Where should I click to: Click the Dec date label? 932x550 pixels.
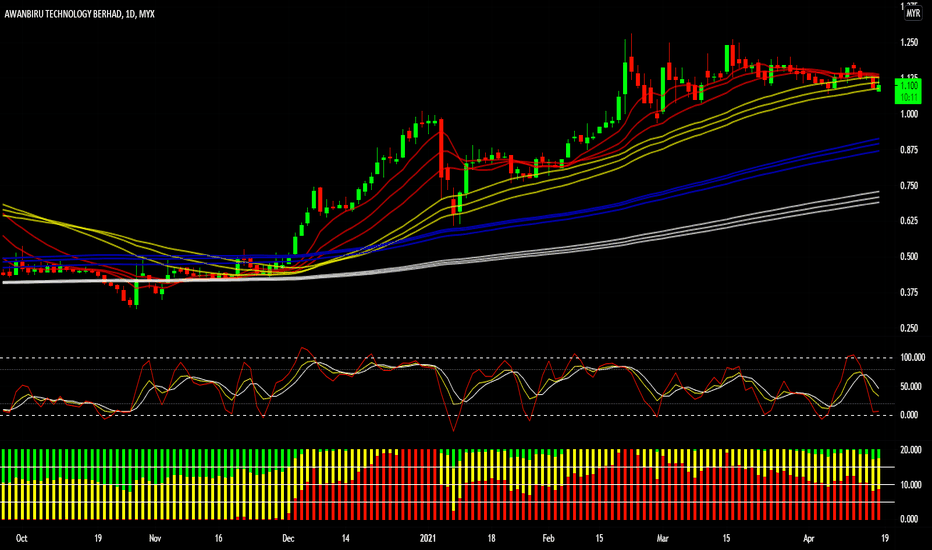(288, 539)
